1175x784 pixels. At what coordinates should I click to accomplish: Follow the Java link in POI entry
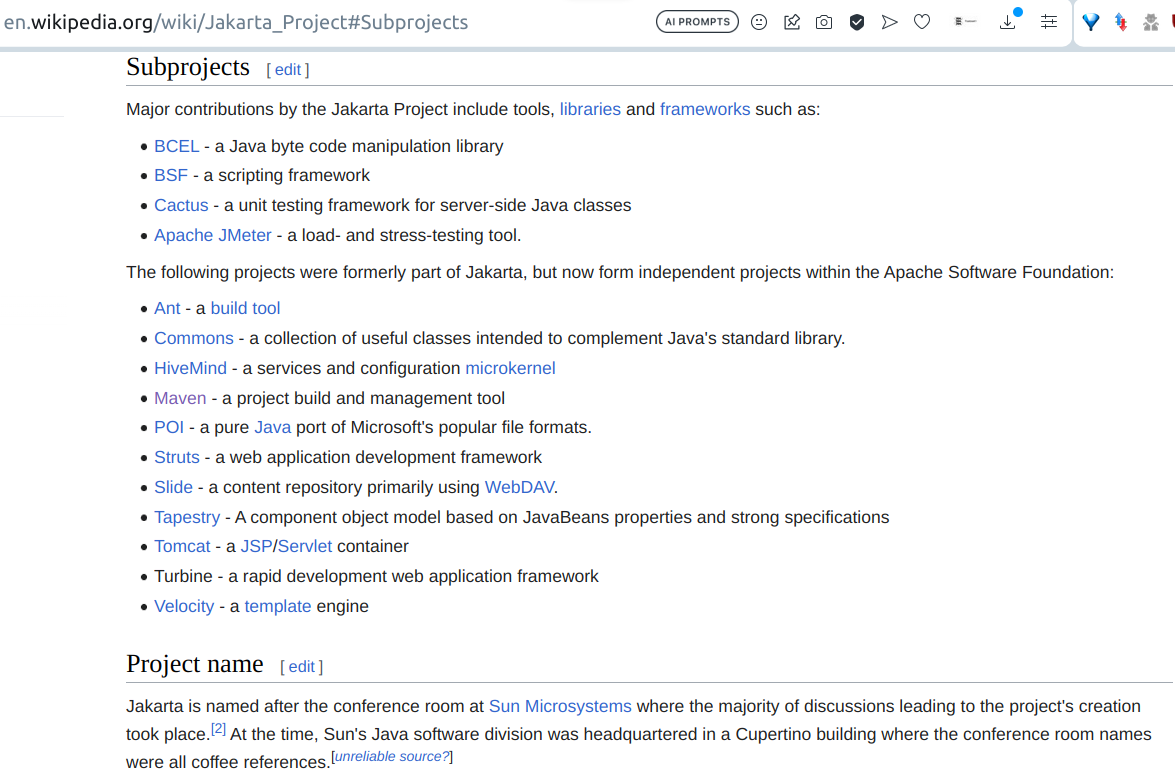tap(273, 427)
